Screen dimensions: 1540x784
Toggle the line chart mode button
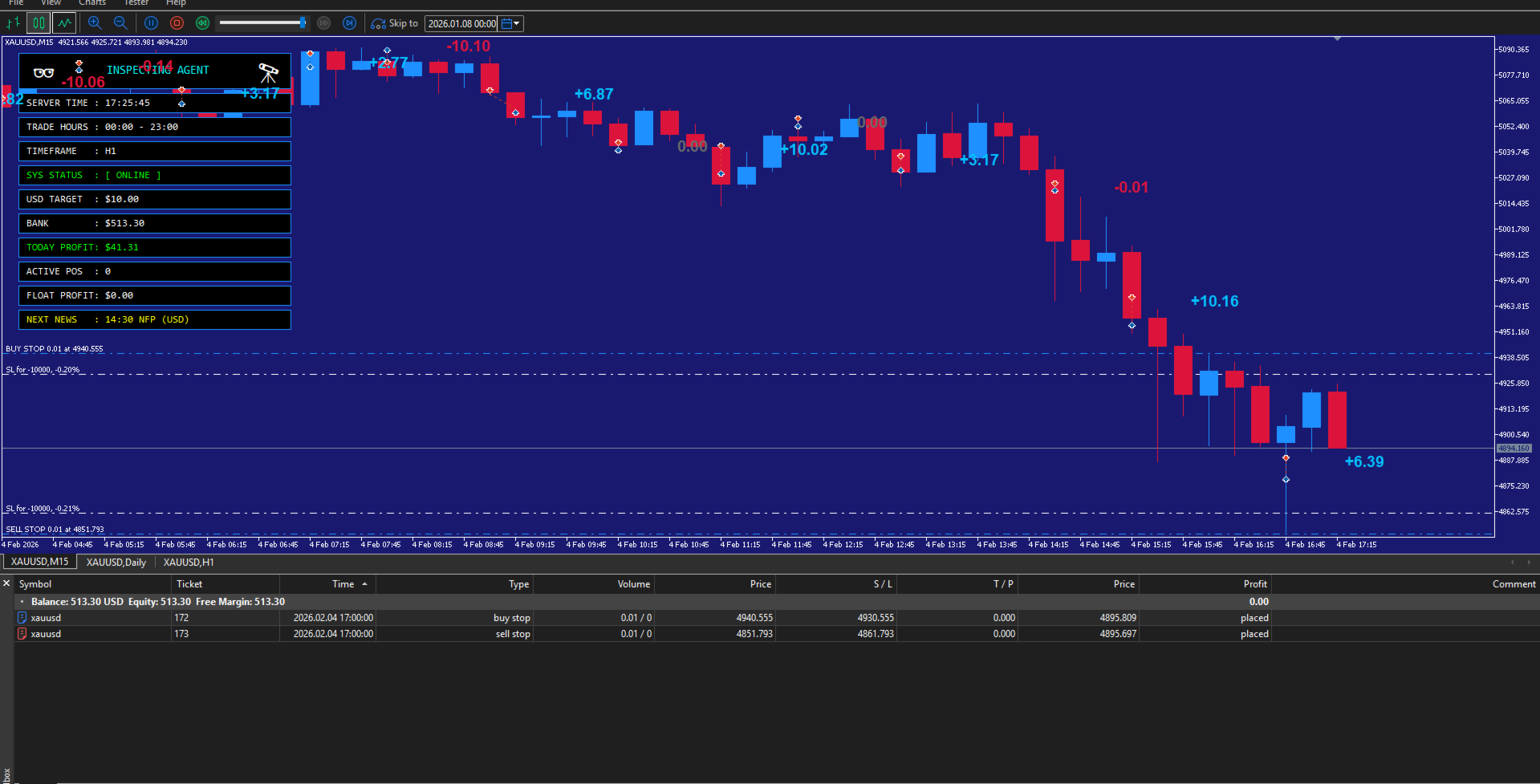(x=65, y=23)
